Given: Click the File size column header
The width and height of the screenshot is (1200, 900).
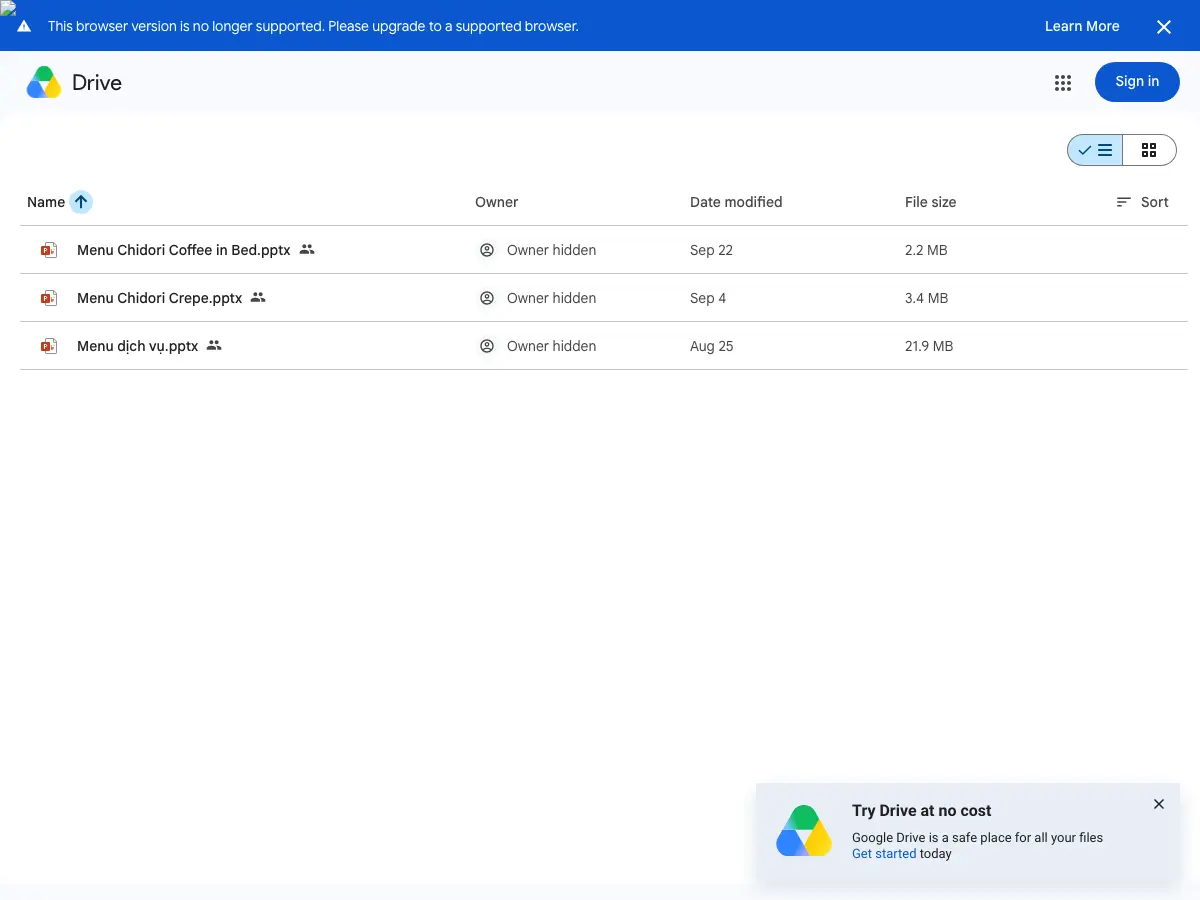Looking at the screenshot, I should 930,202.
